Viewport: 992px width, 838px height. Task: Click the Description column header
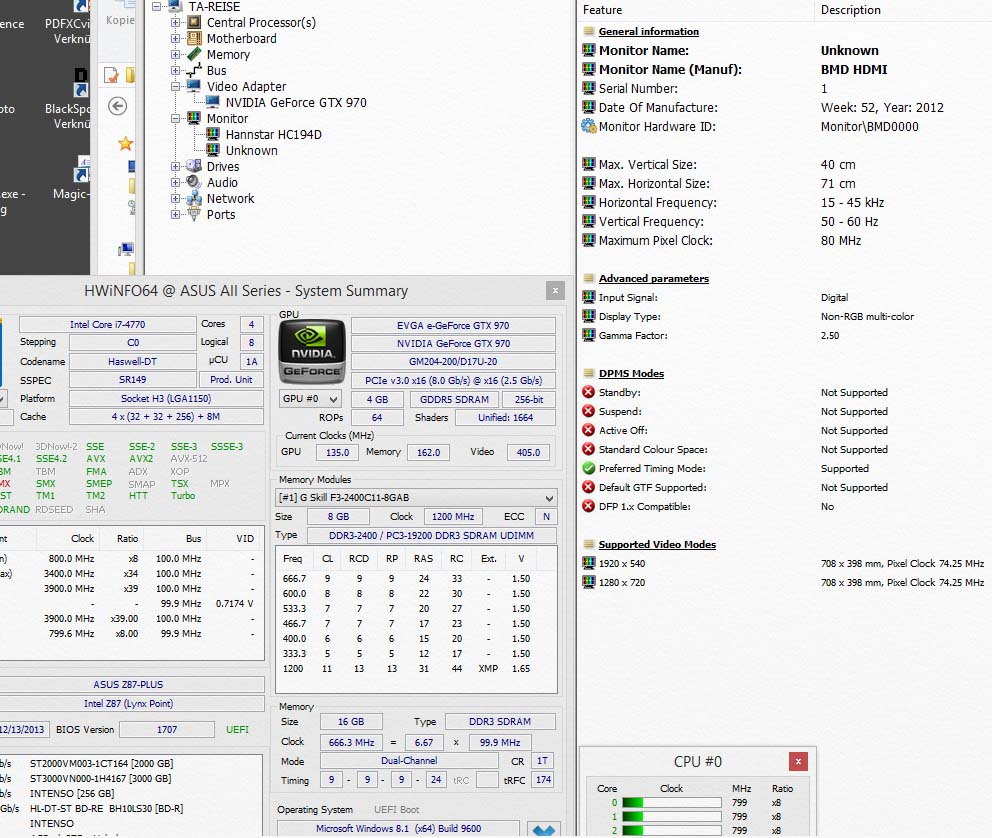pyautogui.click(x=850, y=10)
